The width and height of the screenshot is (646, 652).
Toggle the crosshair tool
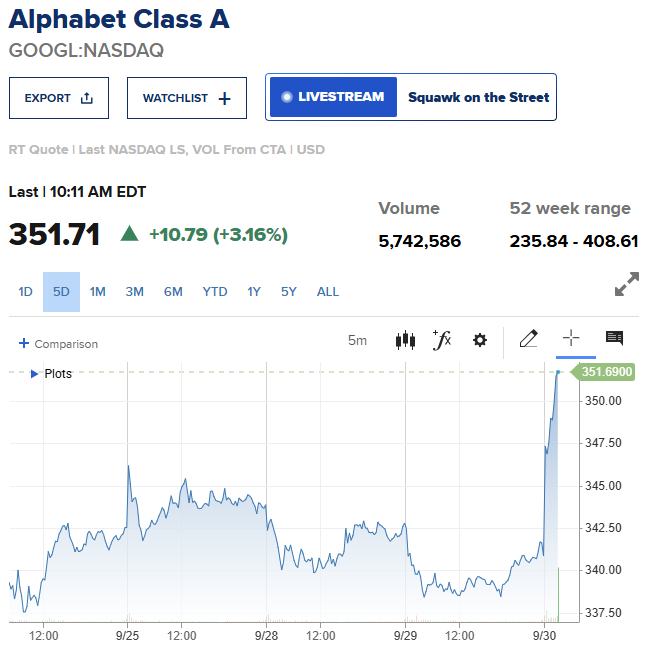[571, 338]
